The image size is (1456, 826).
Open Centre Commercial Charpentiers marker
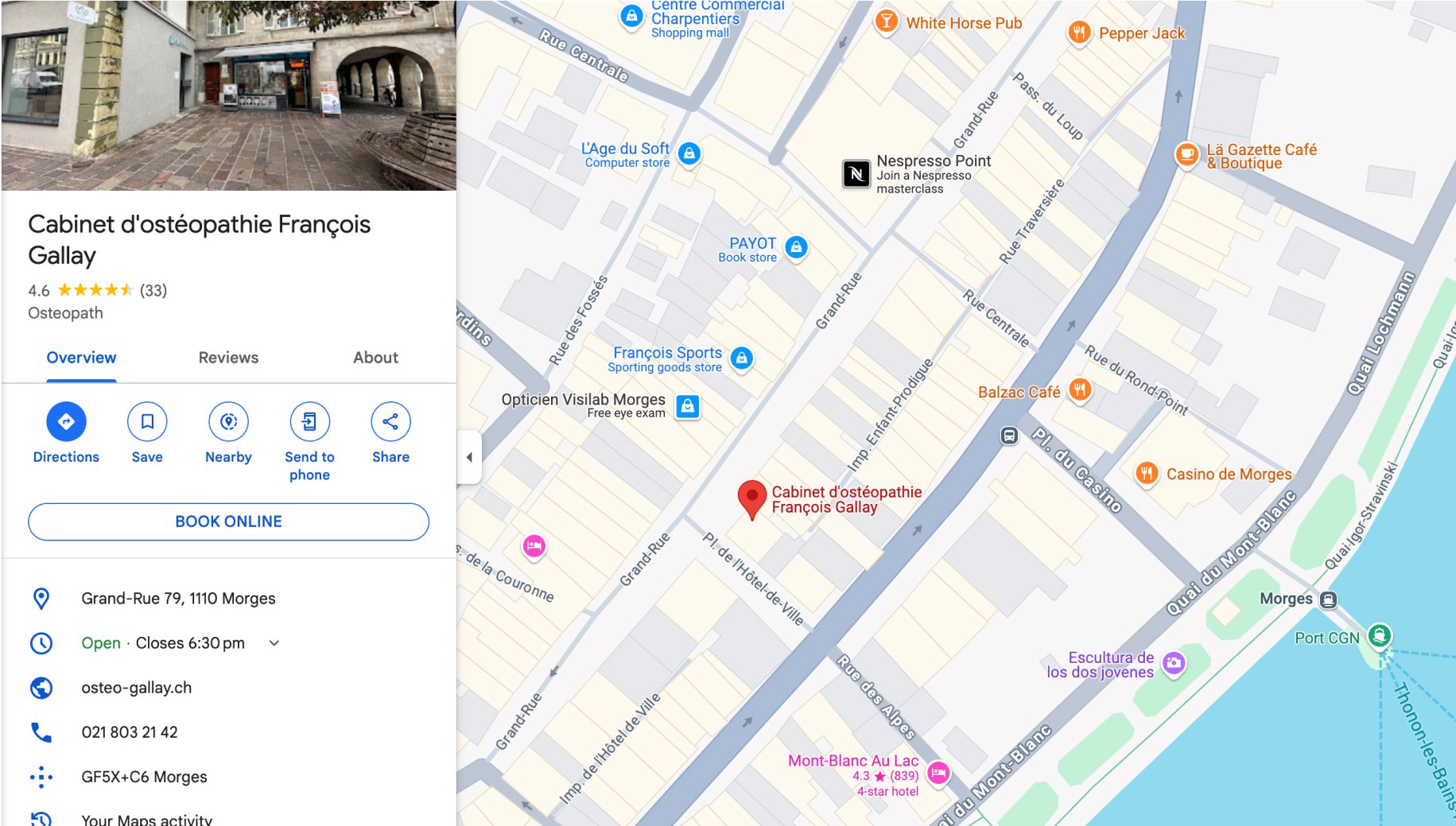[631, 15]
